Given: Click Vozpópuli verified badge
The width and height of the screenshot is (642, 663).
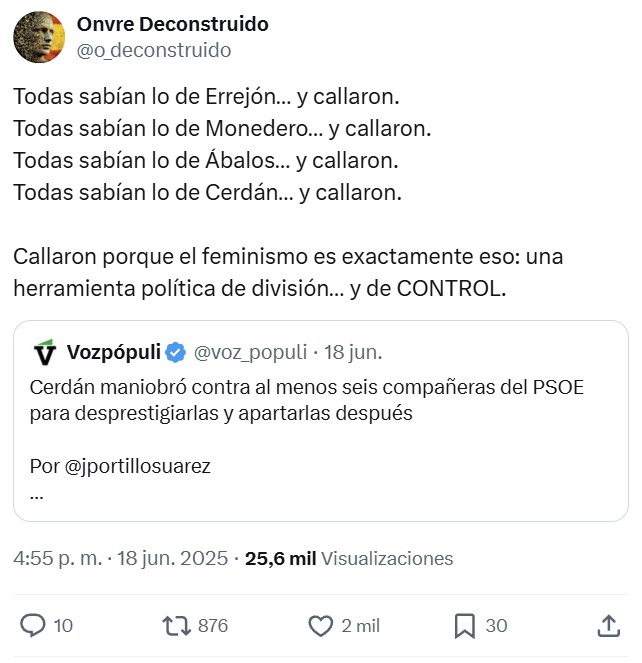Looking at the screenshot, I should 175,352.
